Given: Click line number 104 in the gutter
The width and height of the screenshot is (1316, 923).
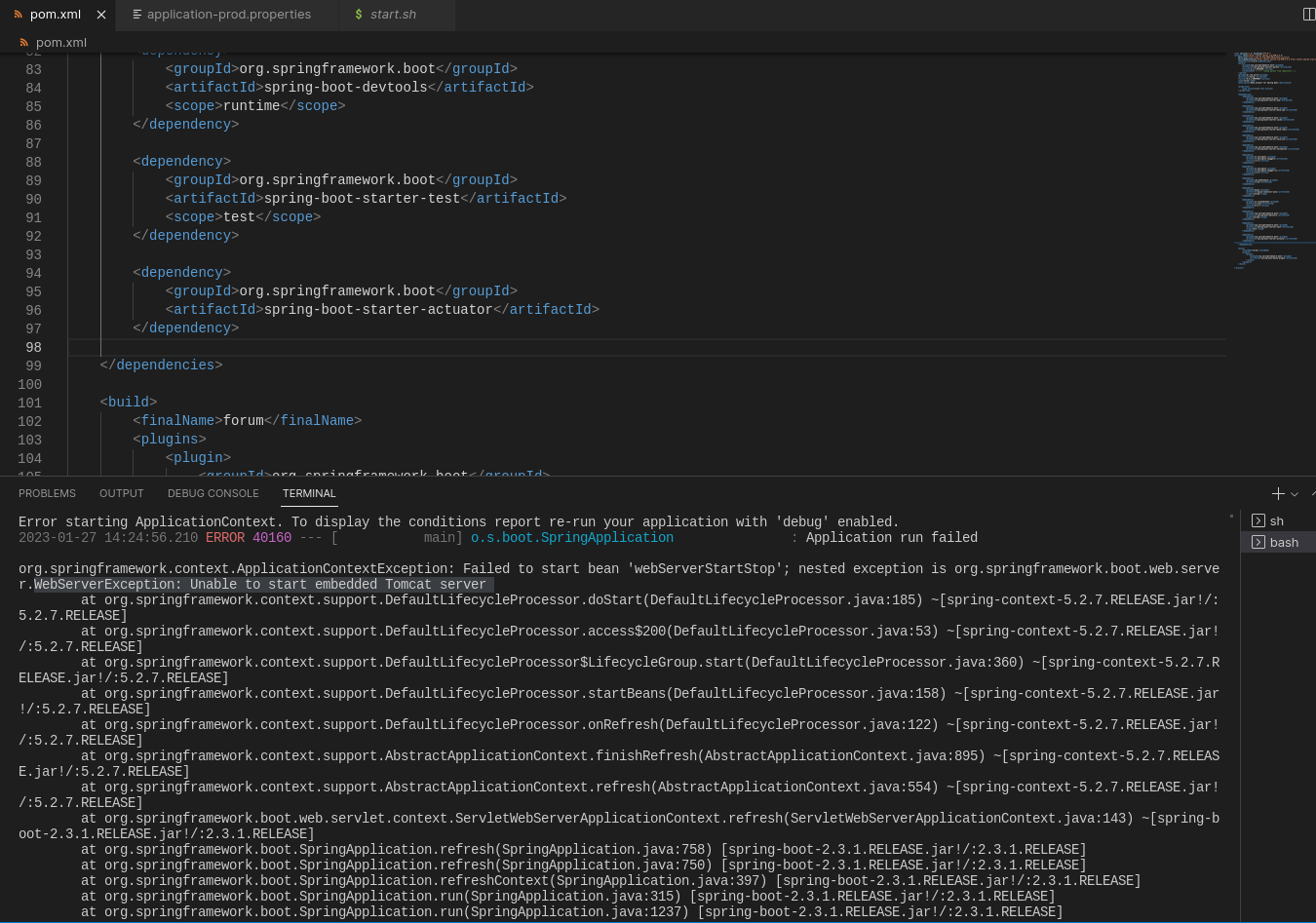Looking at the screenshot, I should click(x=30, y=458).
